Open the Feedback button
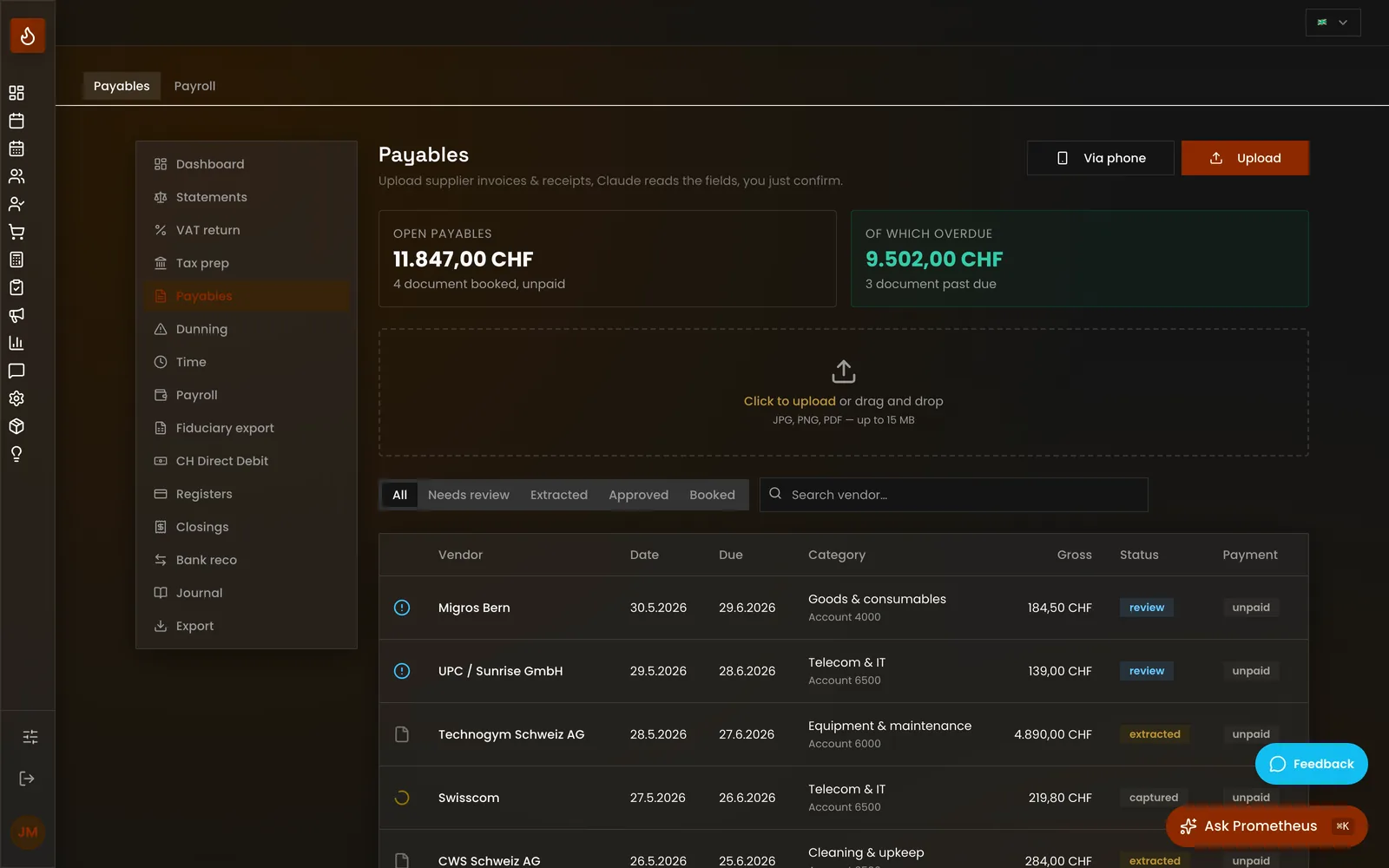This screenshot has width=1389, height=868. click(x=1311, y=764)
